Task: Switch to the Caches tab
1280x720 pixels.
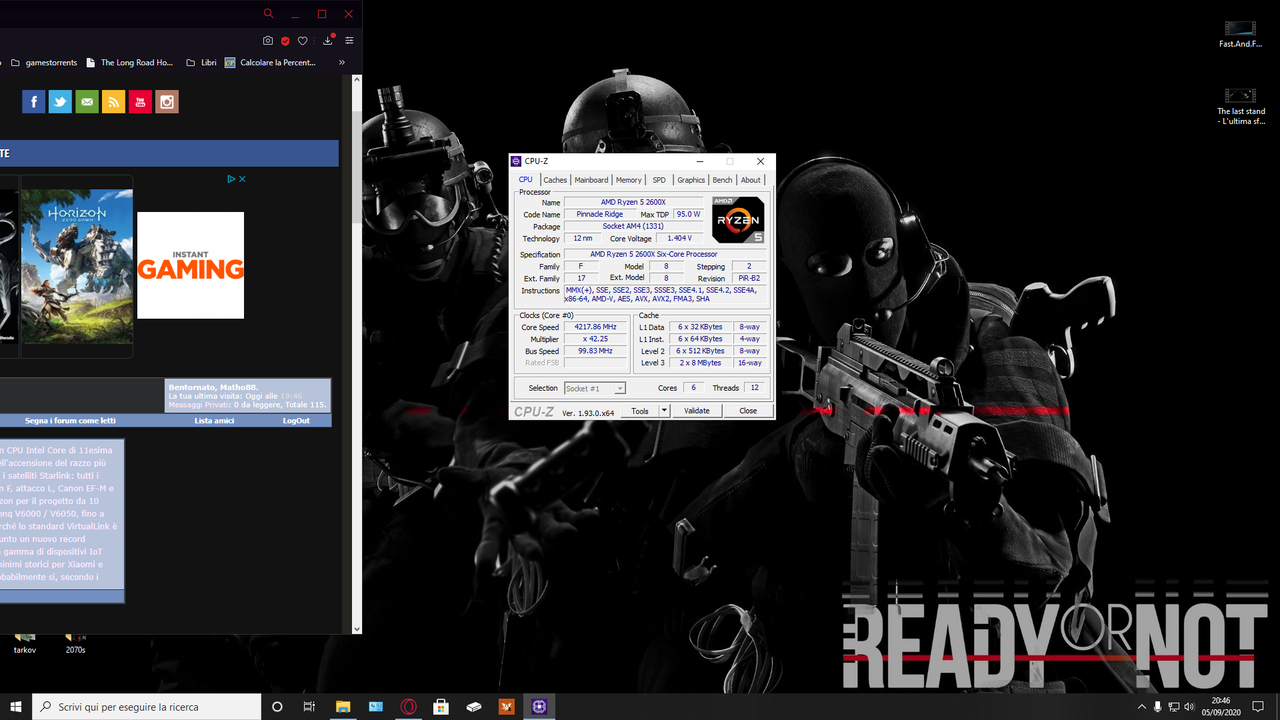Action: pyautogui.click(x=555, y=180)
